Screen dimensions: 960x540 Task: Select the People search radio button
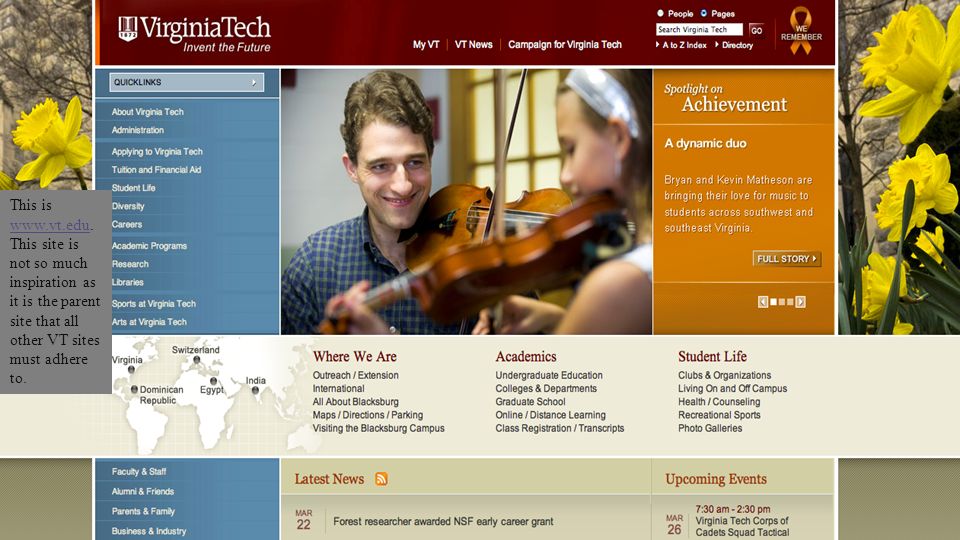click(x=660, y=13)
